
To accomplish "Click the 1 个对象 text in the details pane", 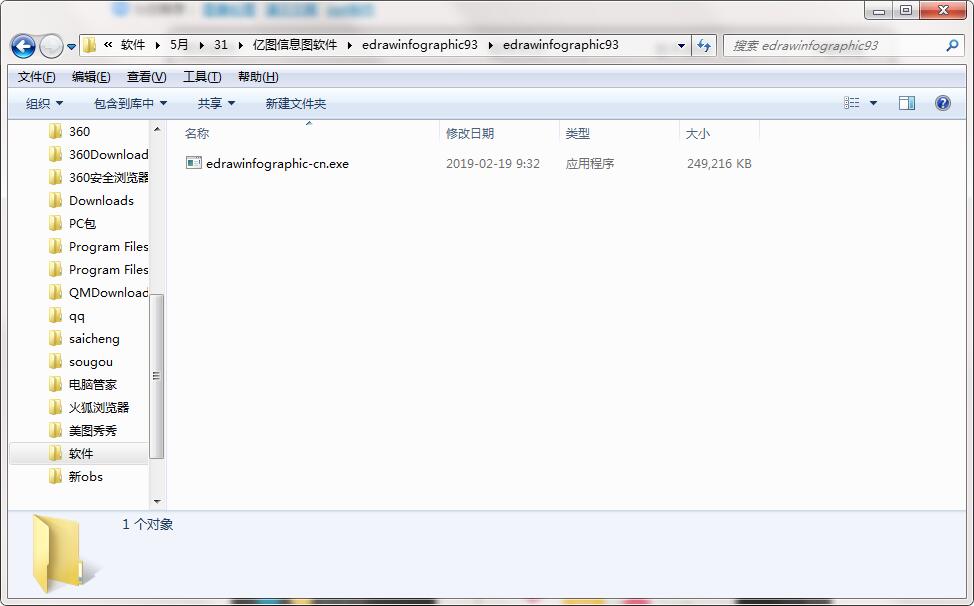I will tap(147, 524).
